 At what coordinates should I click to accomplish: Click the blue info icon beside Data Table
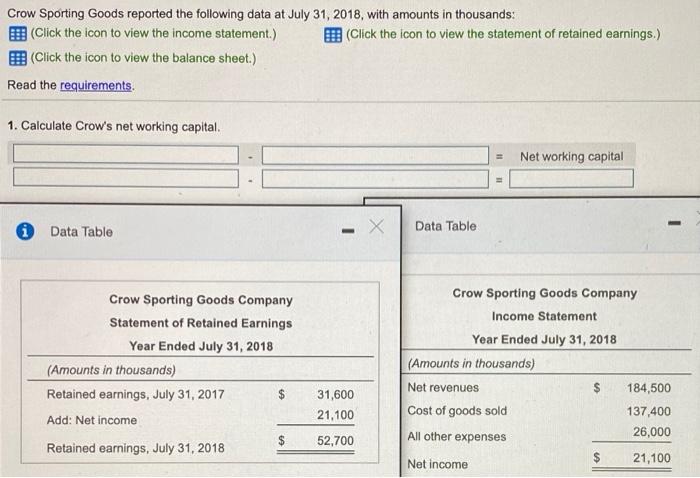(x=25, y=231)
